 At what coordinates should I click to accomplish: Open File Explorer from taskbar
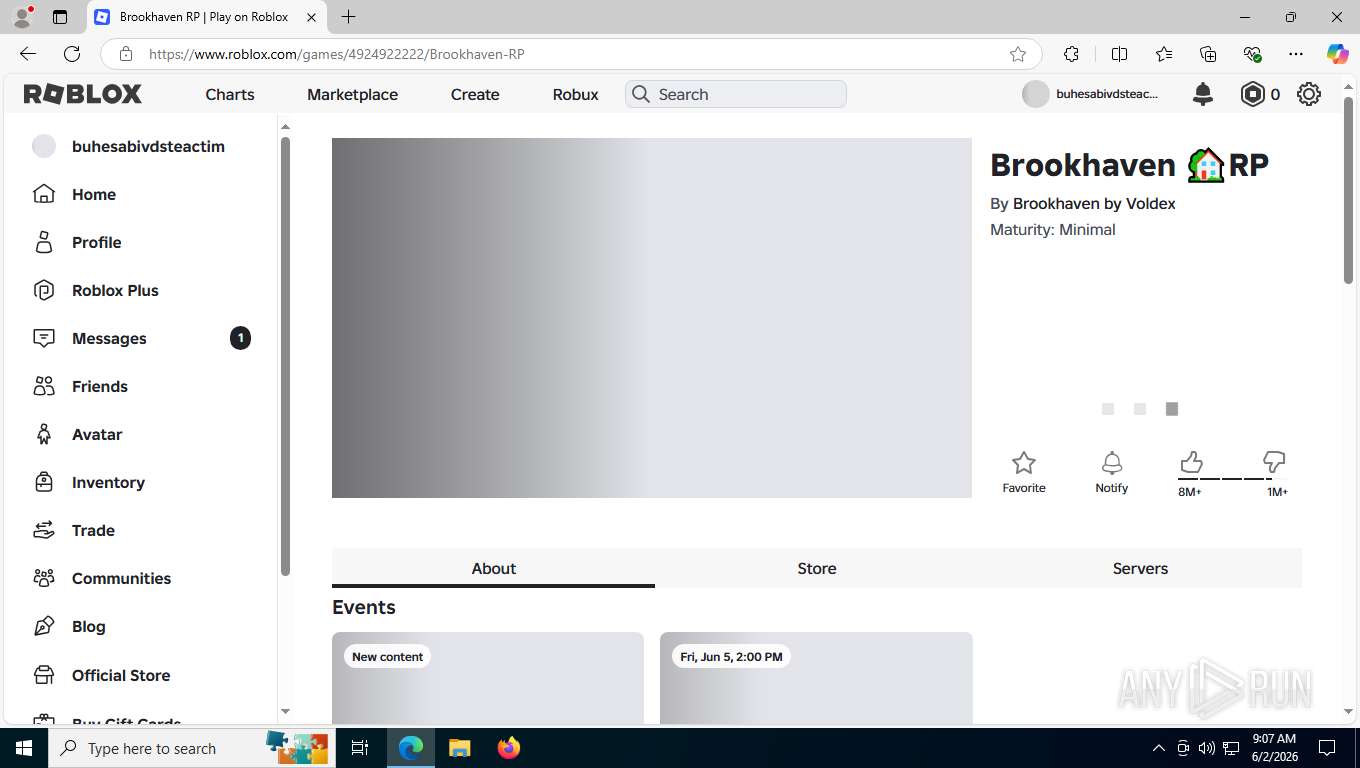(x=459, y=748)
